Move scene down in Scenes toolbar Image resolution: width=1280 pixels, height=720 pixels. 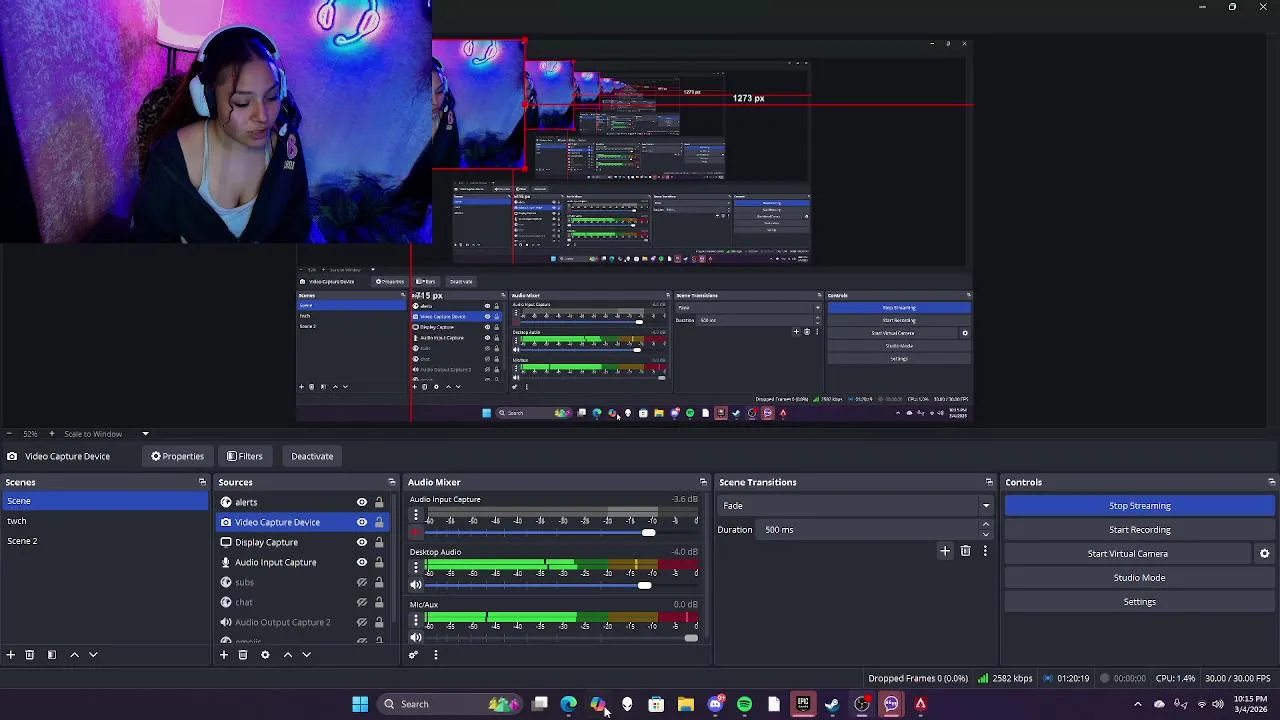pos(93,655)
